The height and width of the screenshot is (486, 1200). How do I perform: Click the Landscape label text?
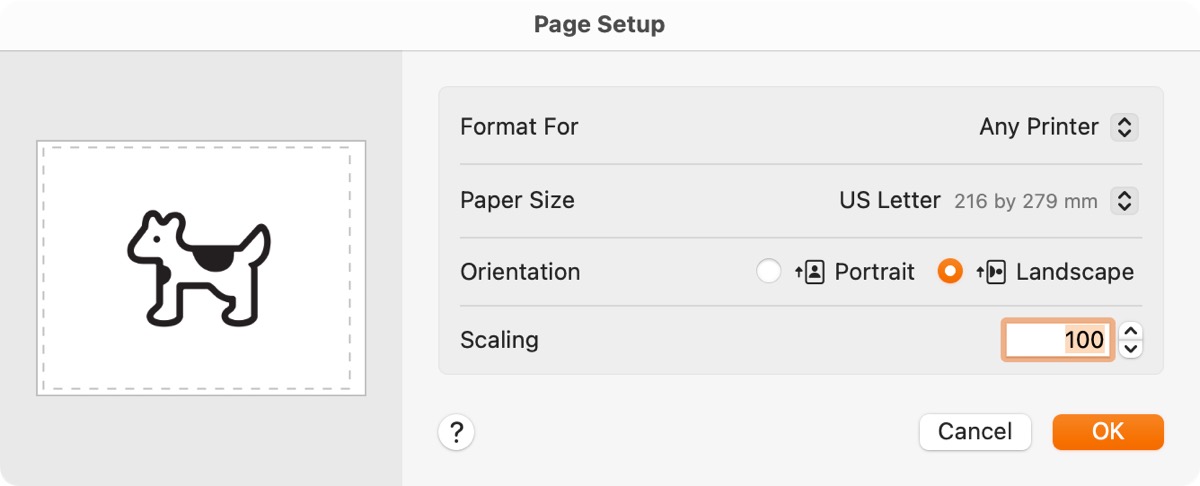pyautogui.click(x=1075, y=272)
